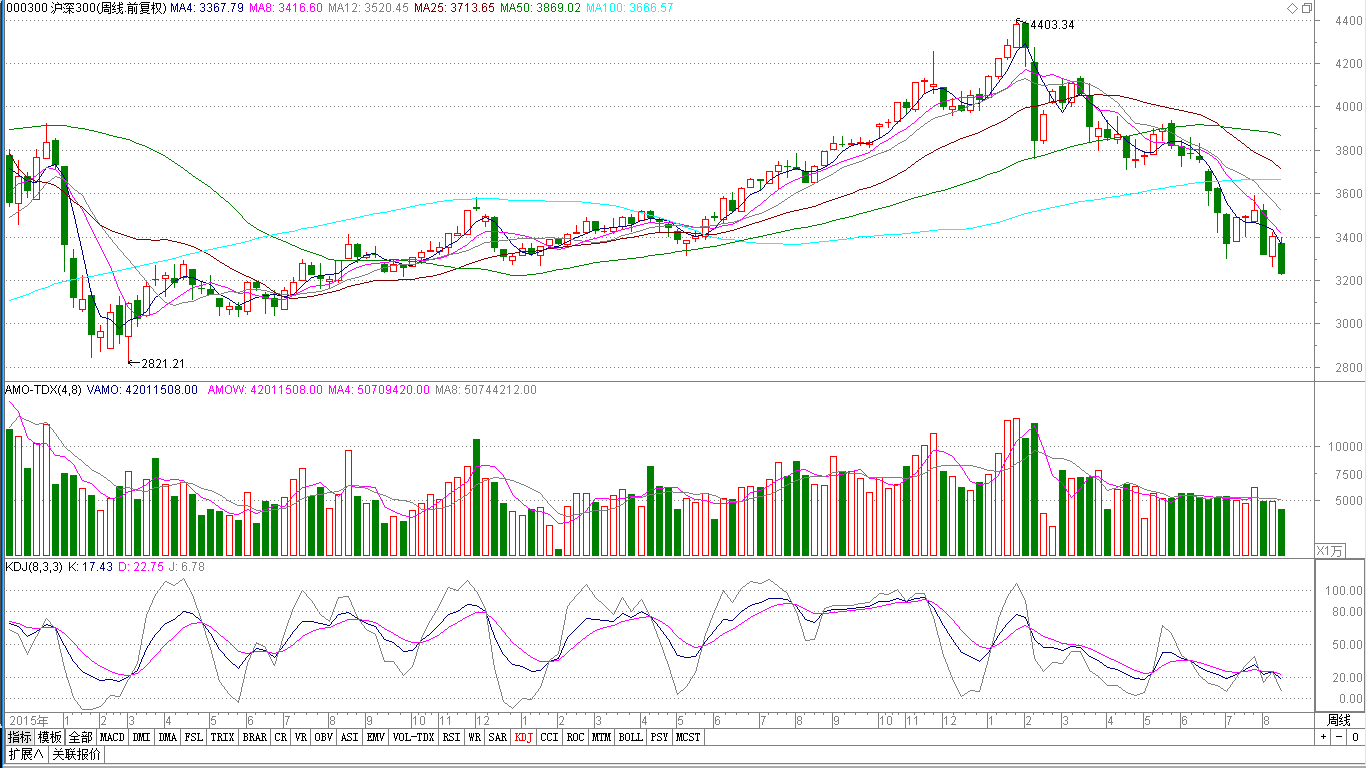Switch indicator to ROC

click(x=575, y=737)
